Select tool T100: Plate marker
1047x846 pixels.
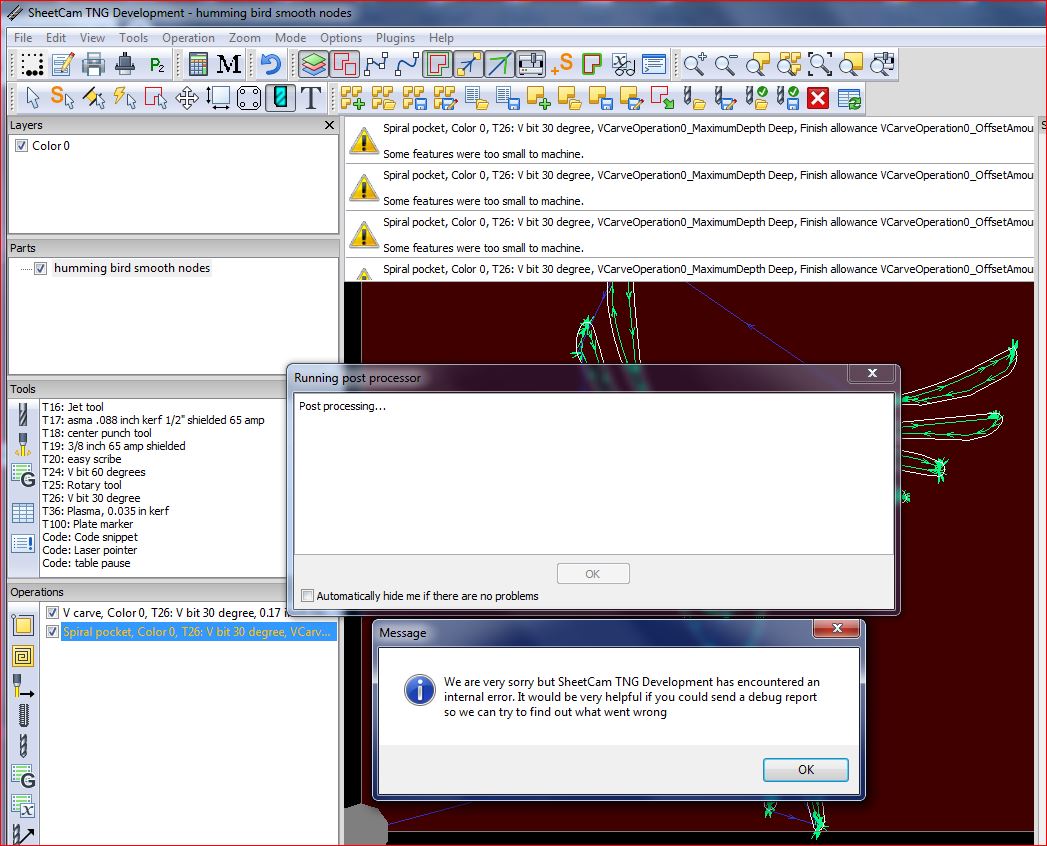point(87,524)
